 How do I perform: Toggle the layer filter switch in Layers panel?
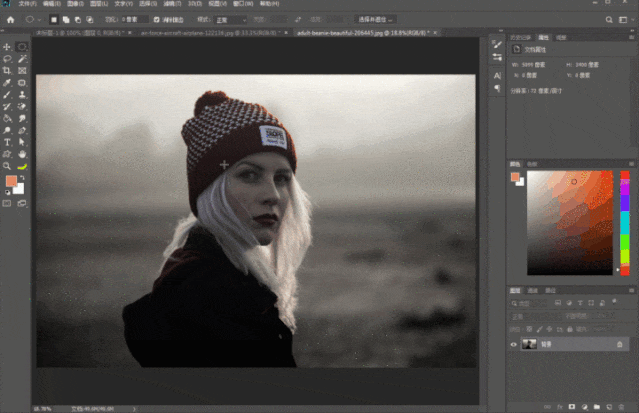pos(615,303)
